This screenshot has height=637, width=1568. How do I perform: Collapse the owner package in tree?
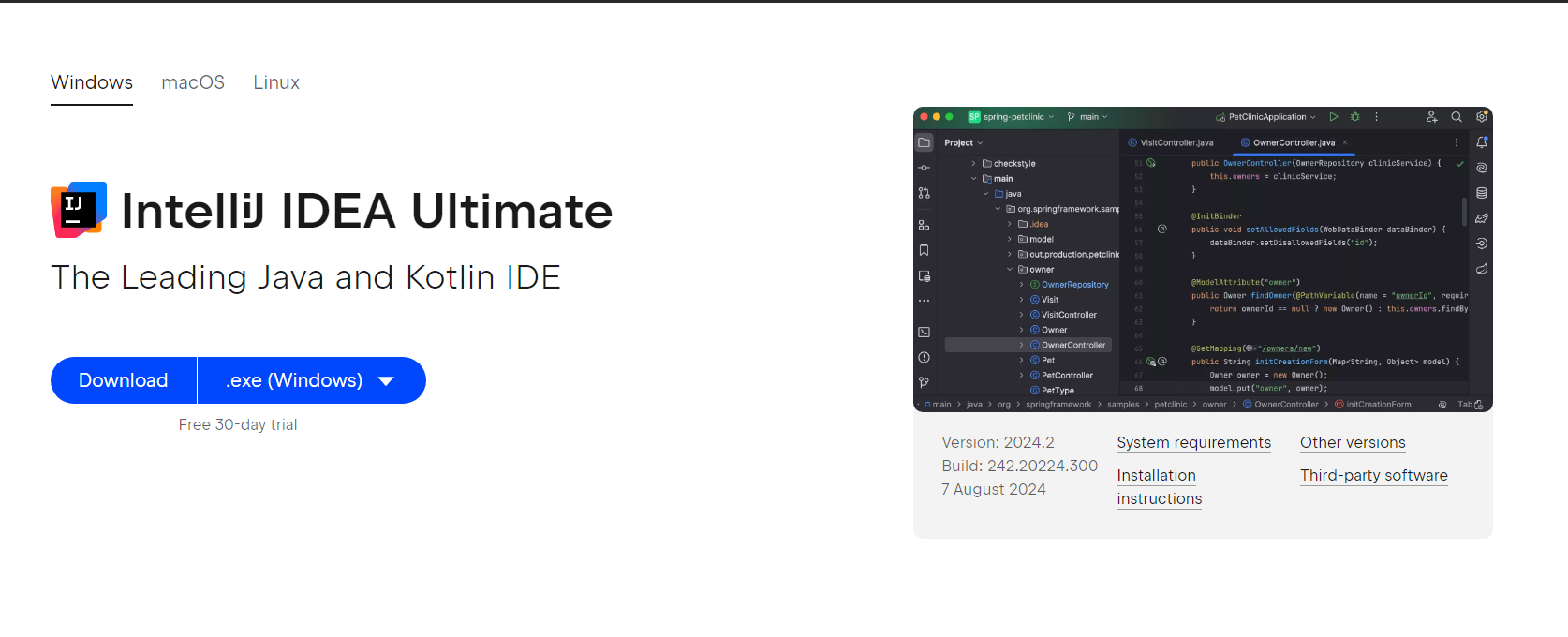tap(1010, 270)
